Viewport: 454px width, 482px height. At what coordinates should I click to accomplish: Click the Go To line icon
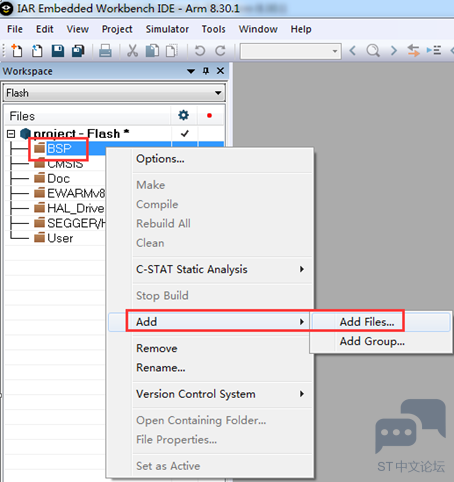point(434,51)
